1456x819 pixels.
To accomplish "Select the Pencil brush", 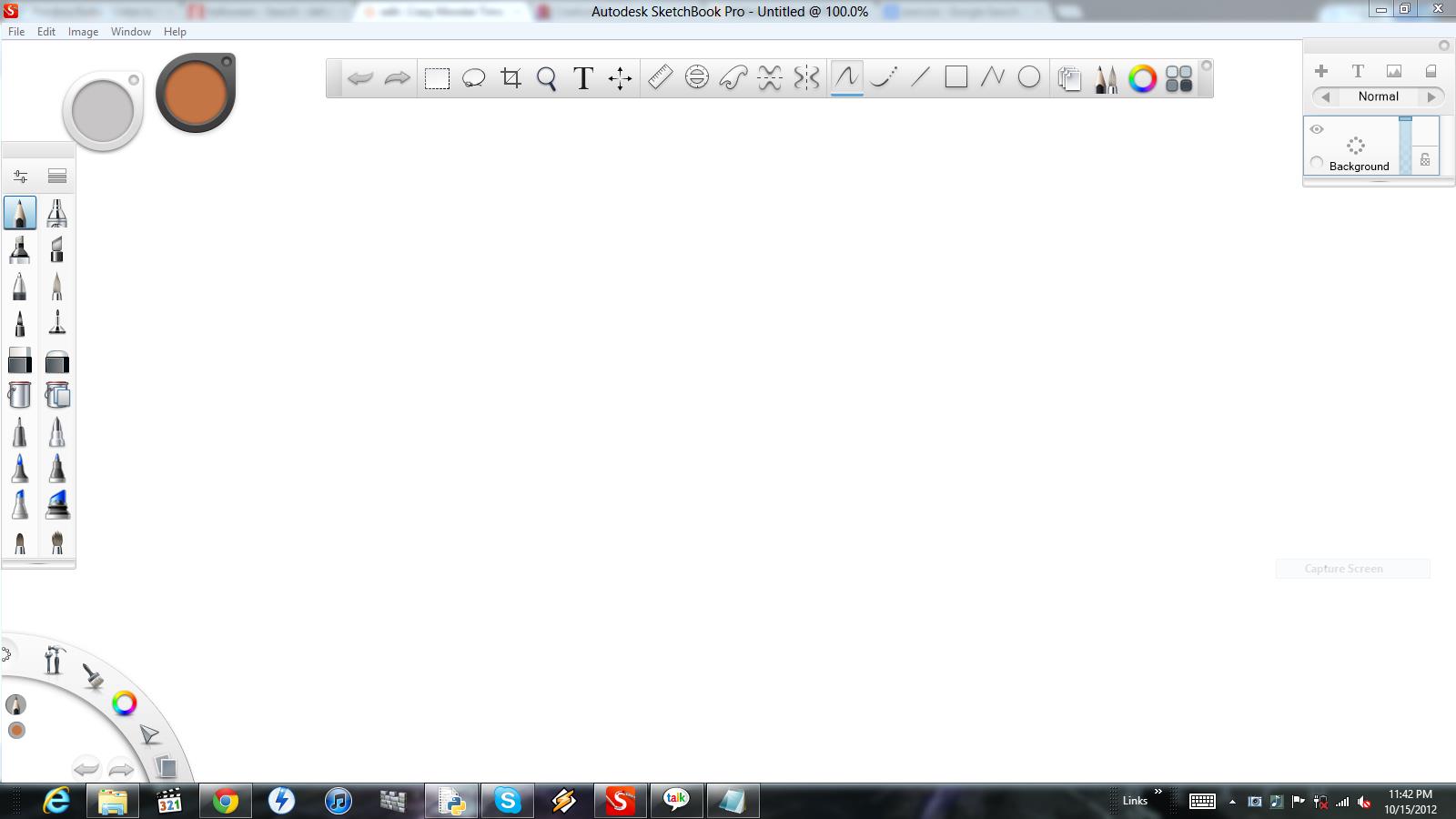I will [x=20, y=214].
